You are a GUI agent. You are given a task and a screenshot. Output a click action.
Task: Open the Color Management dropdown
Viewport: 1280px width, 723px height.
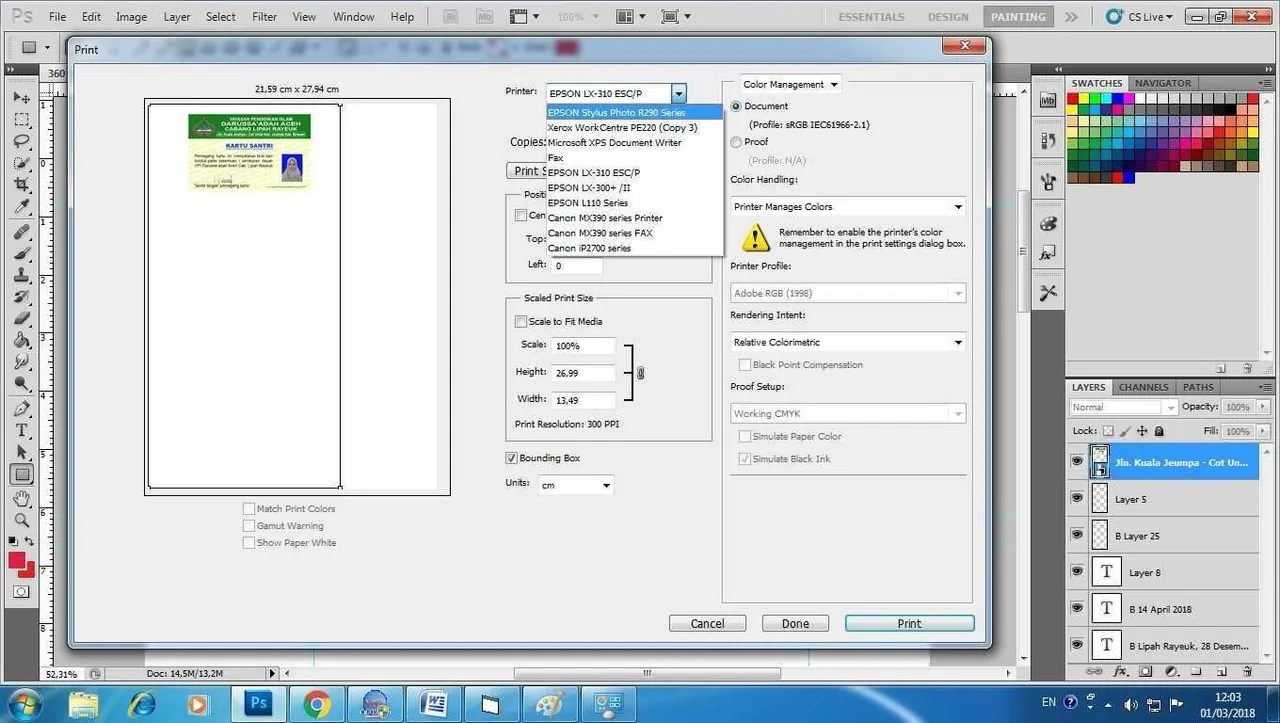[790, 84]
